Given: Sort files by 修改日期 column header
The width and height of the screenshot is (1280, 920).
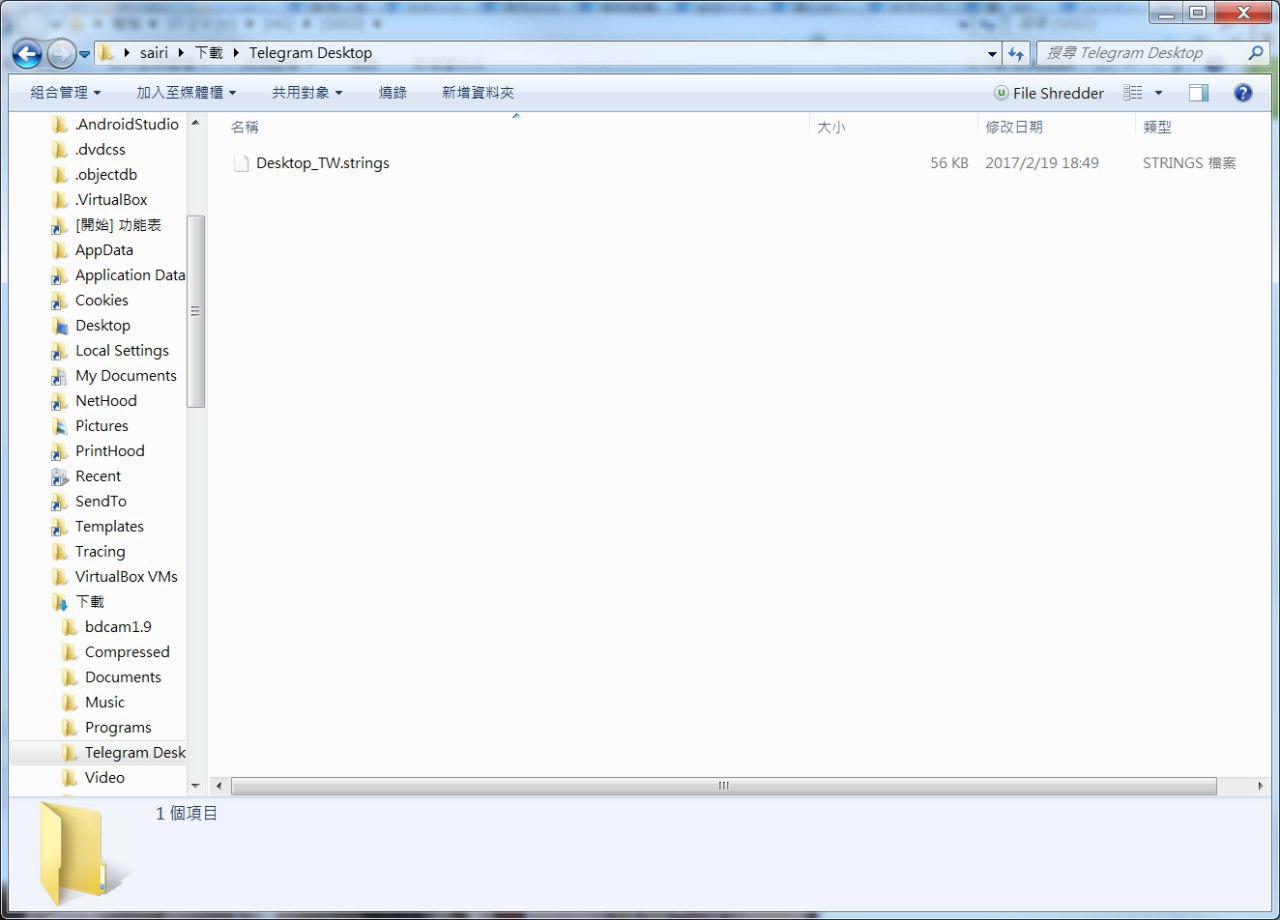Looking at the screenshot, I should (x=1014, y=127).
